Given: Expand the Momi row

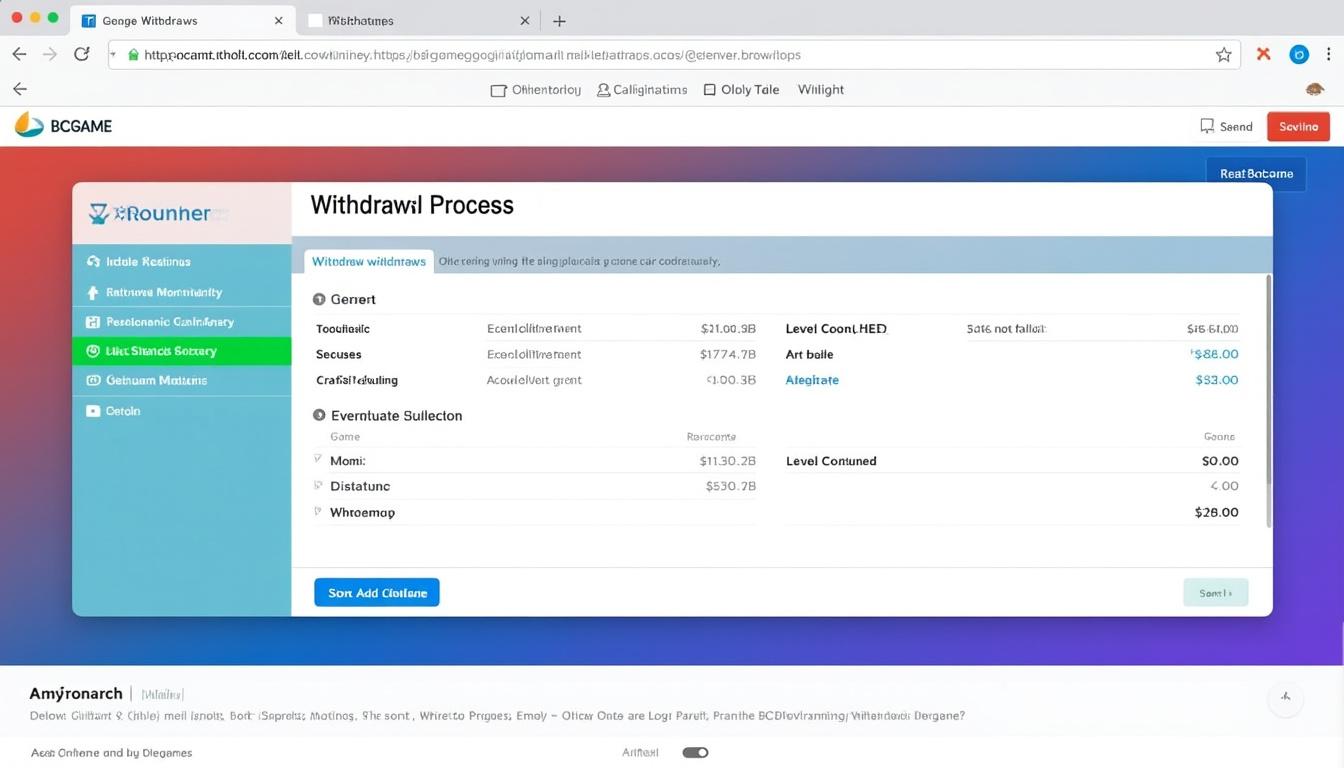Looking at the screenshot, I should coord(318,460).
